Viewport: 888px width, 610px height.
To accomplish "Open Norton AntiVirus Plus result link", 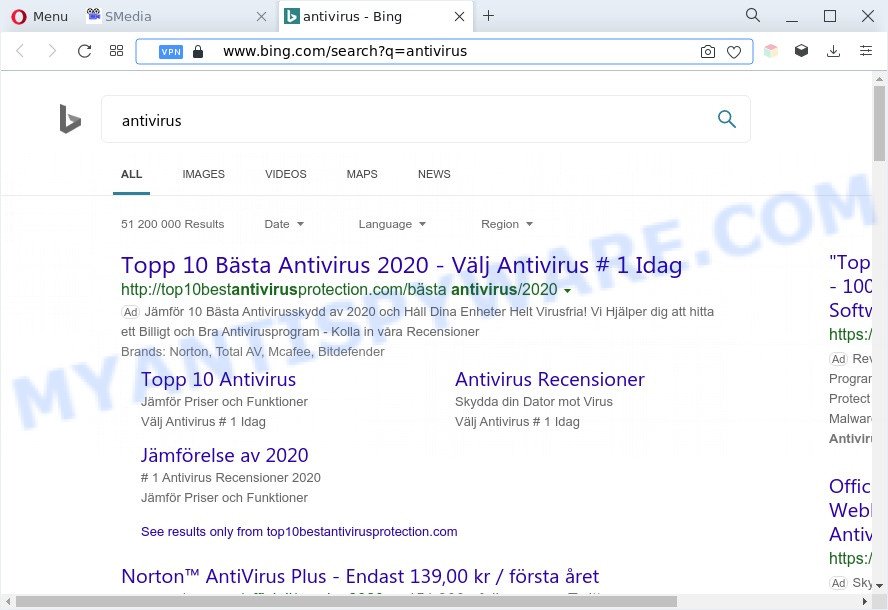I will point(360,577).
